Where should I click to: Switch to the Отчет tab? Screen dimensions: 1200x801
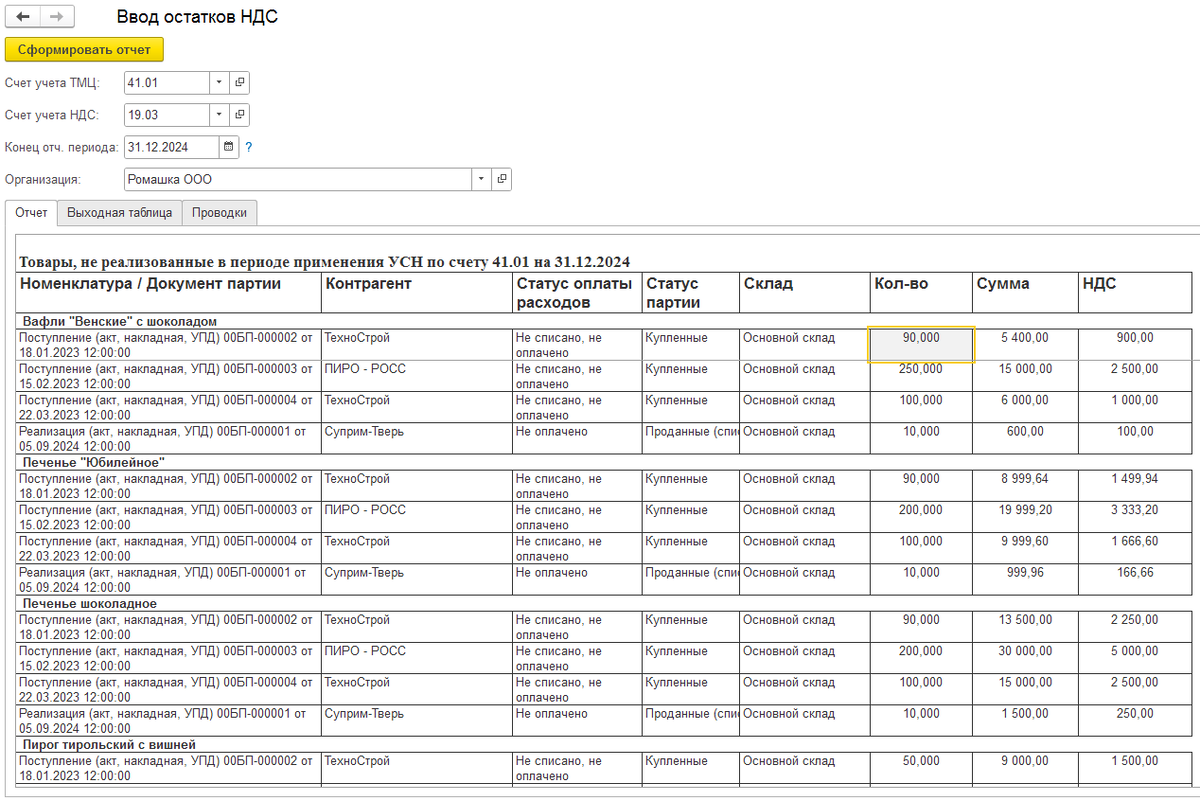(31, 212)
